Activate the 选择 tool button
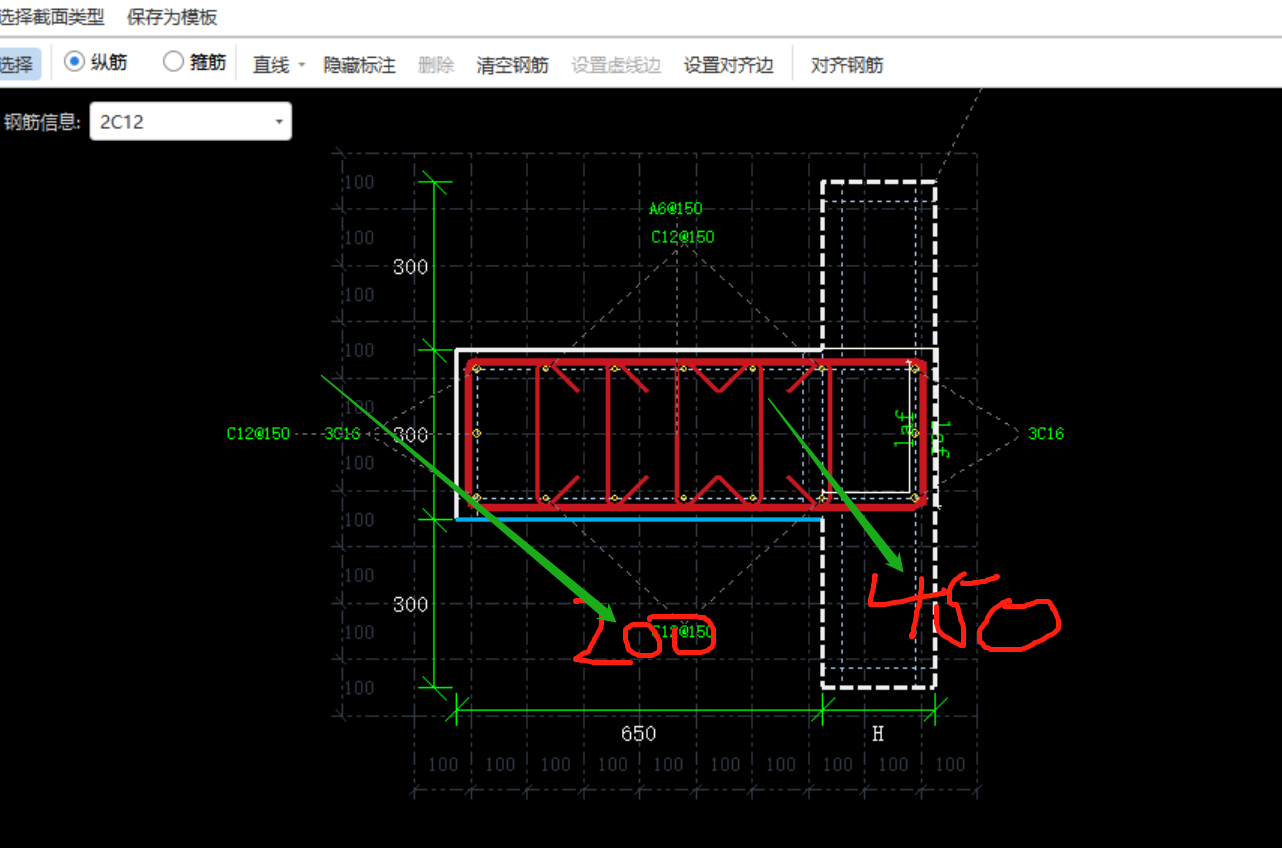This screenshot has height=848, width=1282. (18, 65)
